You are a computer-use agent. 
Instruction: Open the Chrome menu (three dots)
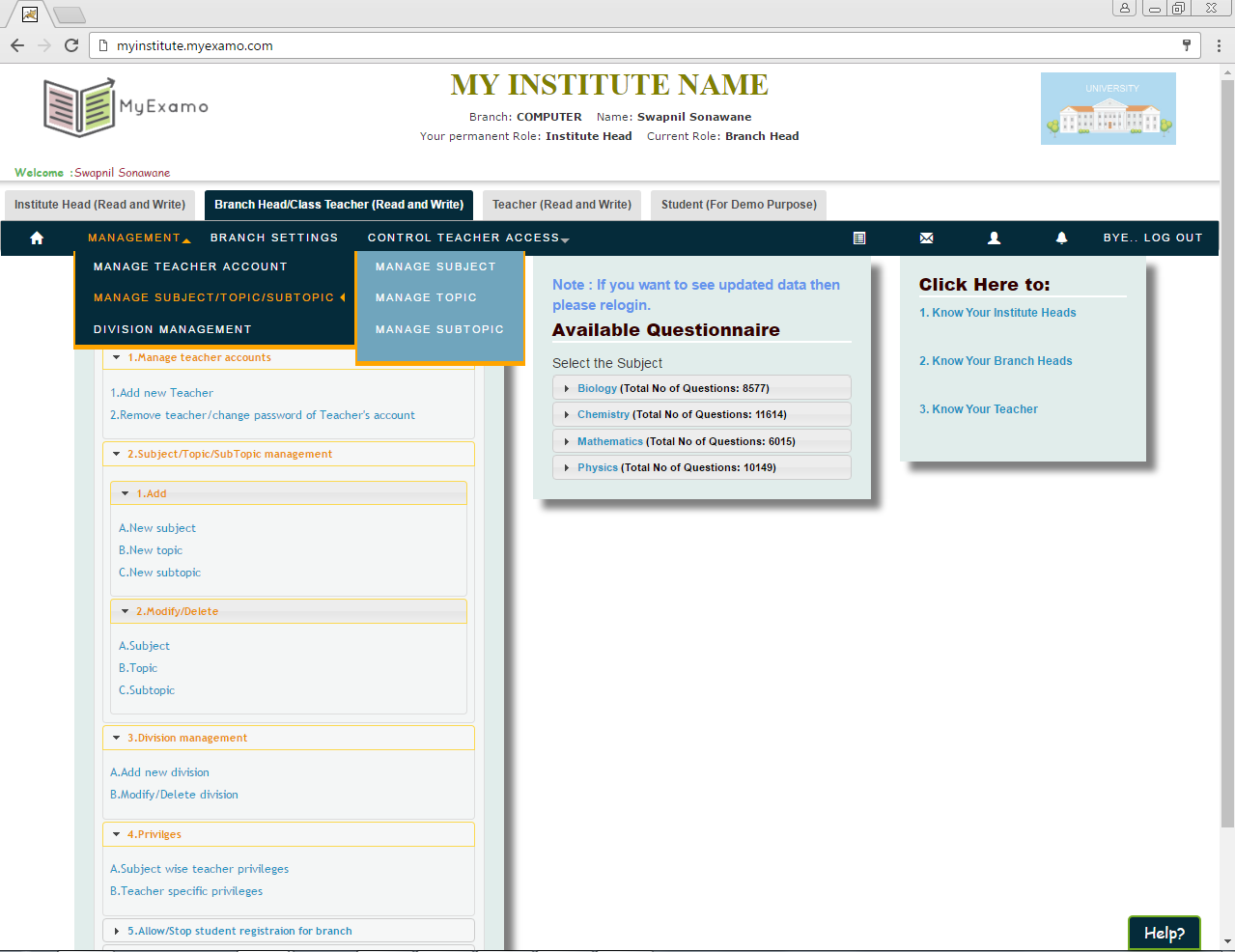point(1219,45)
